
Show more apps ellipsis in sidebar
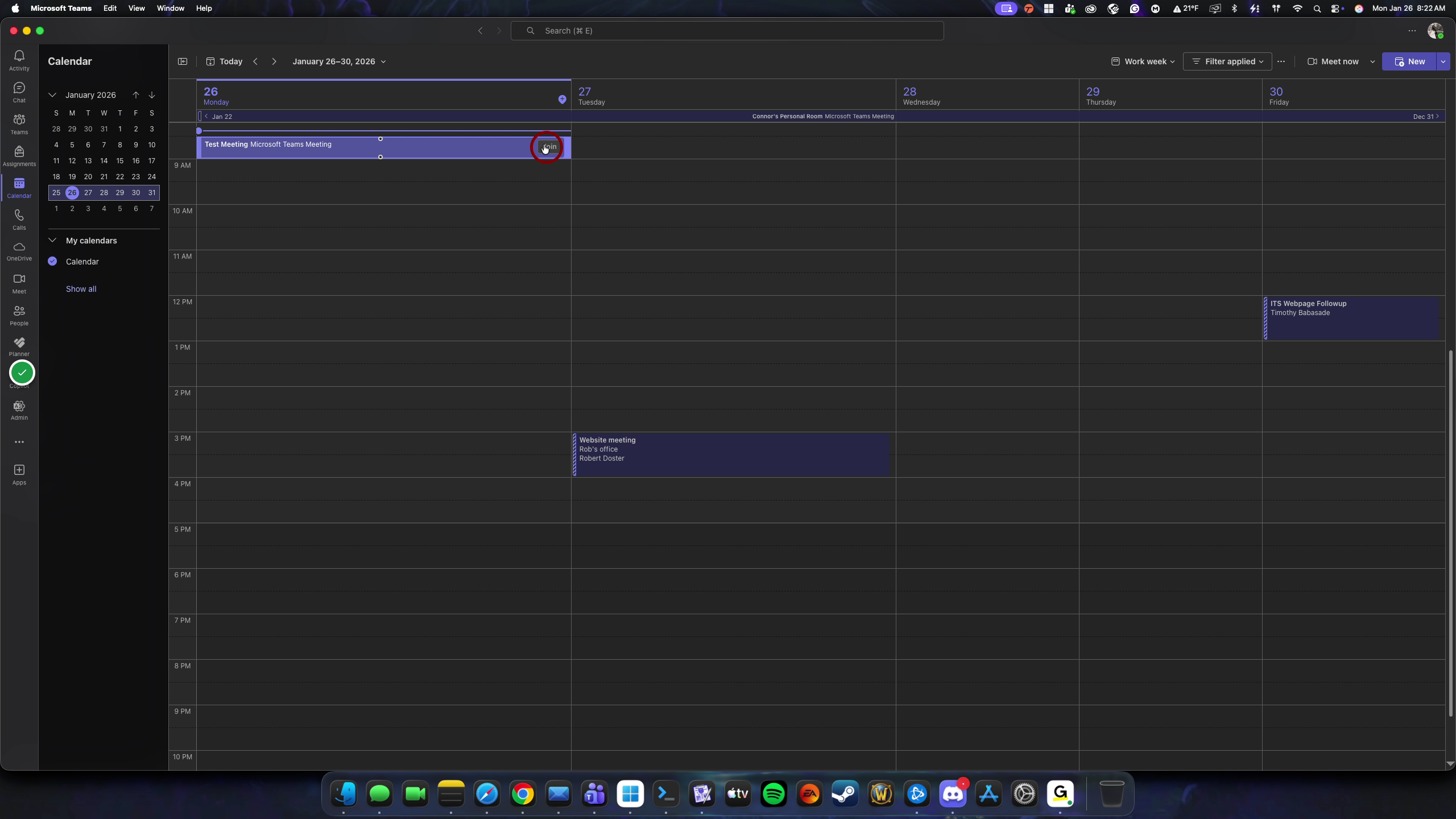19,442
